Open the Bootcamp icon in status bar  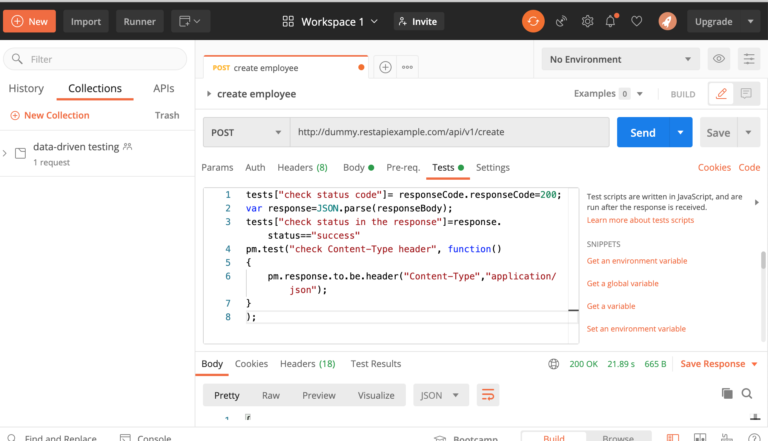click(440, 438)
